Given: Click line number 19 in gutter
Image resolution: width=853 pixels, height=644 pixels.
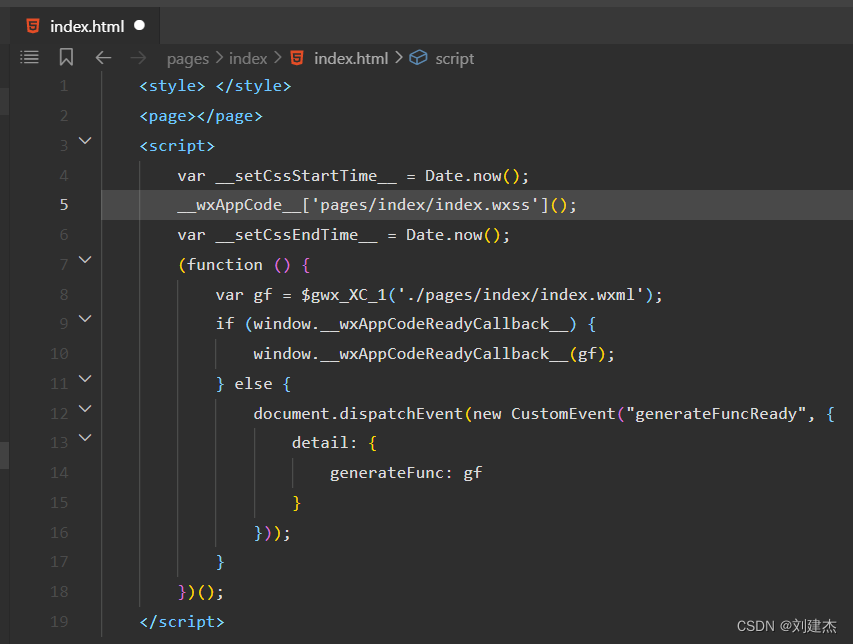Looking at the screenshot, I should click(59, 621).
